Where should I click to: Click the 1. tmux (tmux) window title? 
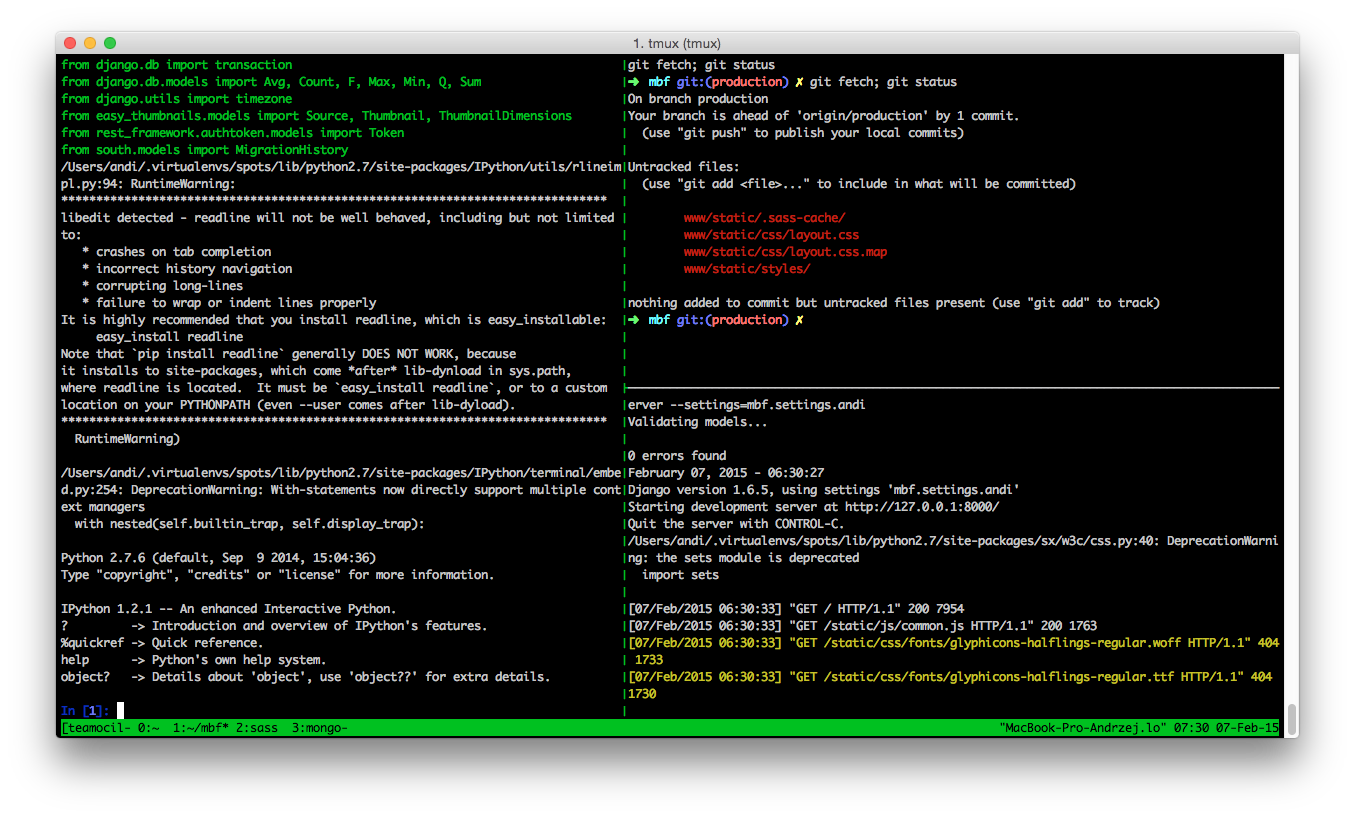(677, 43)
